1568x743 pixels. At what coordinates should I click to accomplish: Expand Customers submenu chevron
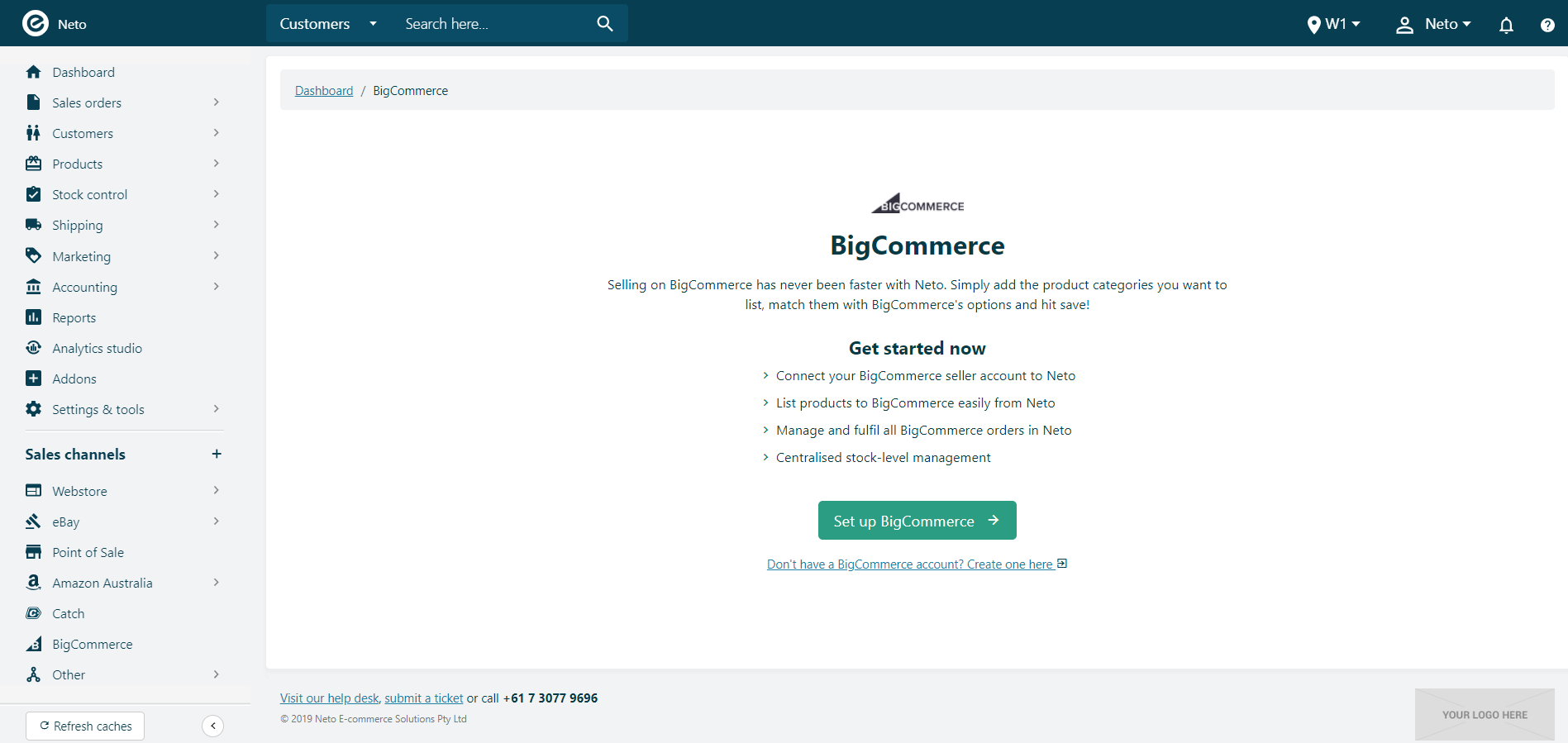tap(216, 133)
